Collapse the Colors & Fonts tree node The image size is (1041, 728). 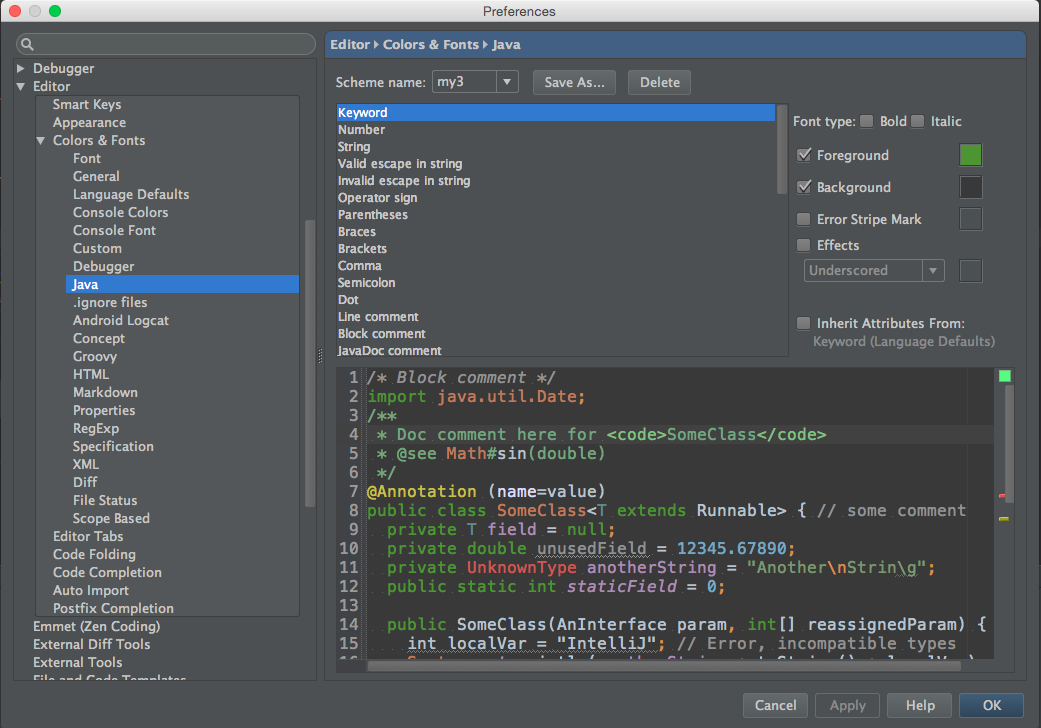41,141
